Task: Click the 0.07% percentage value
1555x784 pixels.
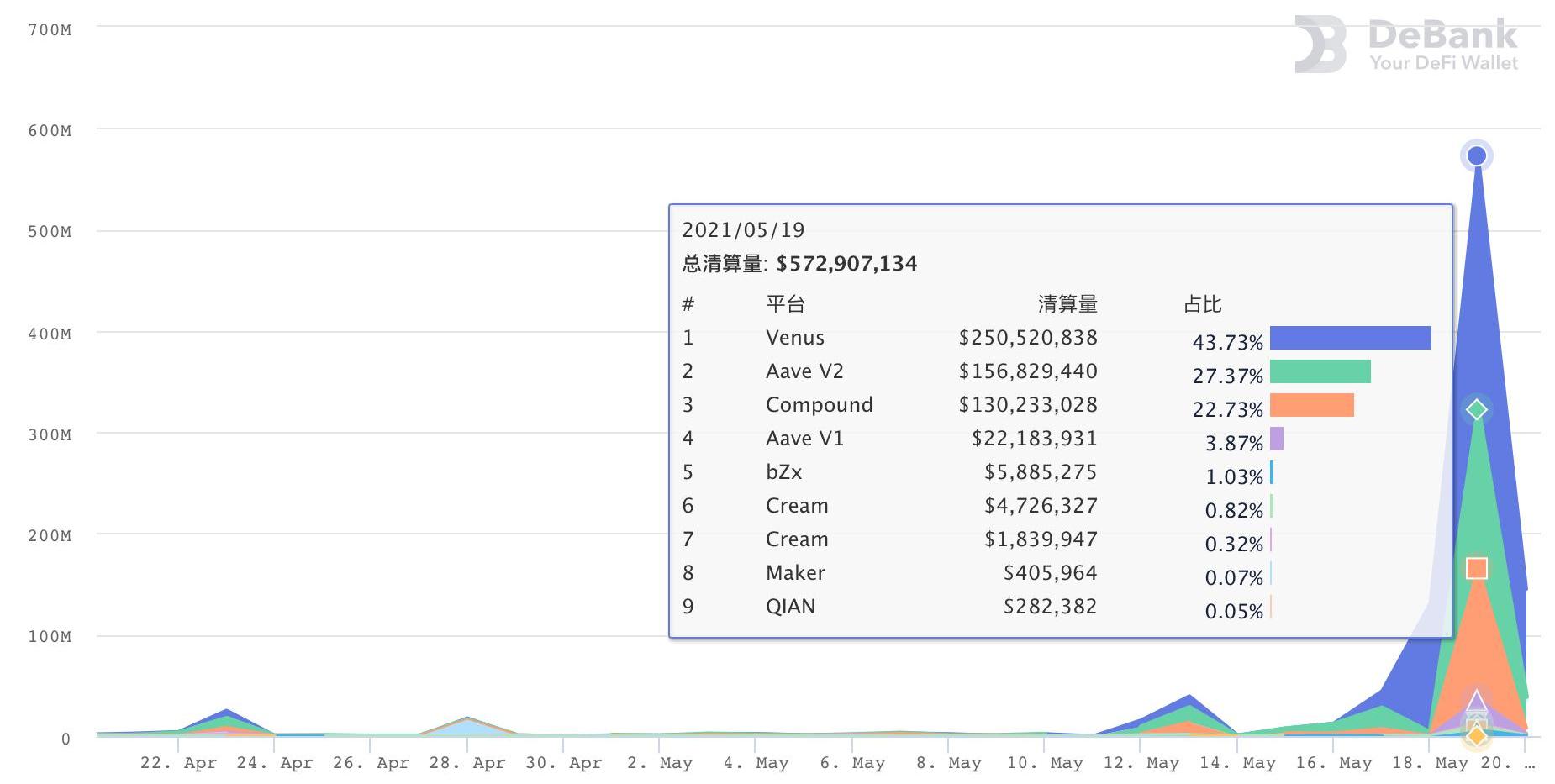Action: point(1234,578)
